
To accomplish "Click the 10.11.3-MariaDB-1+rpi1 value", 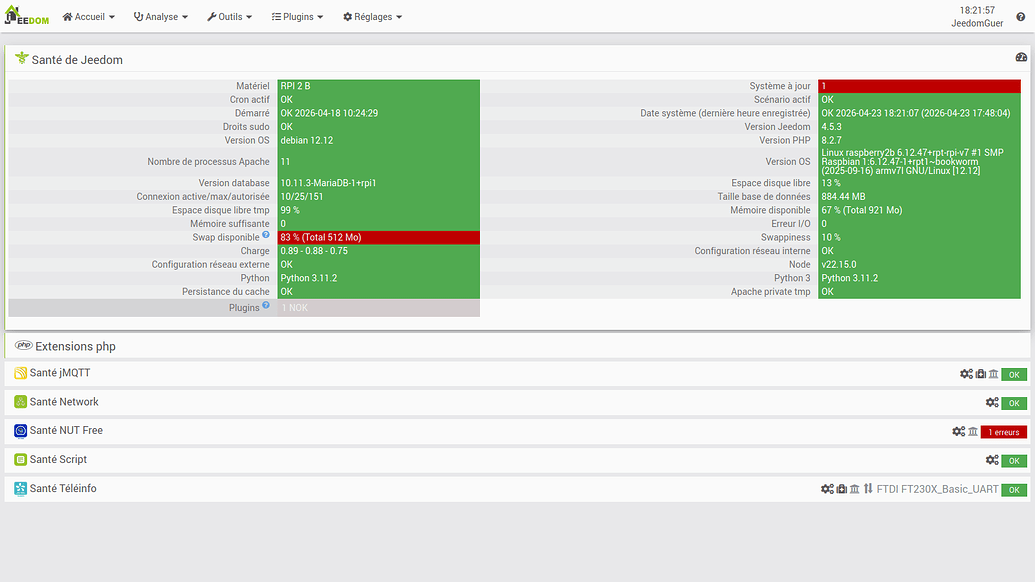I will point(378,183).
